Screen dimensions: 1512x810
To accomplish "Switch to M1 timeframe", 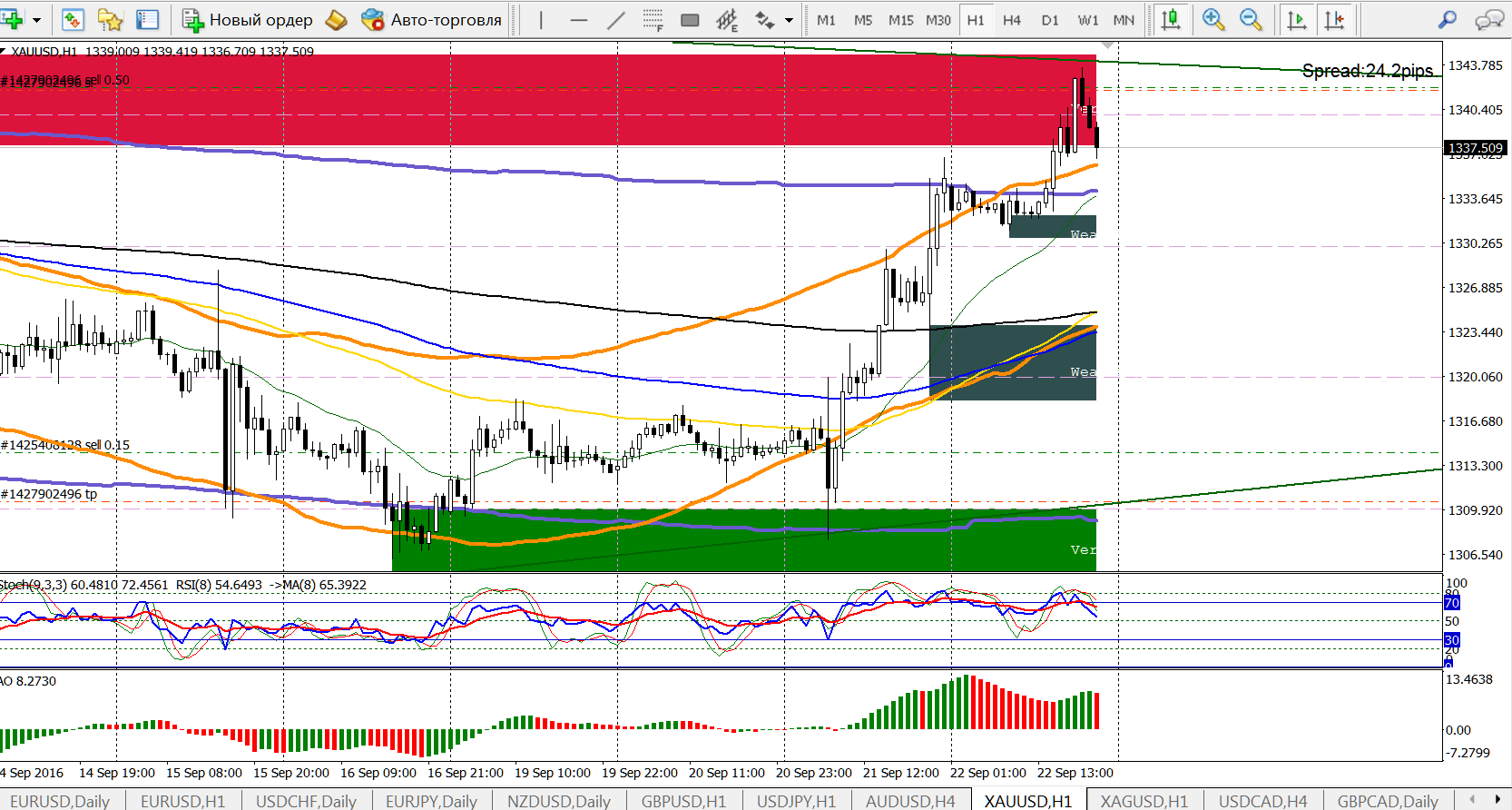I will tap(826, 20).
